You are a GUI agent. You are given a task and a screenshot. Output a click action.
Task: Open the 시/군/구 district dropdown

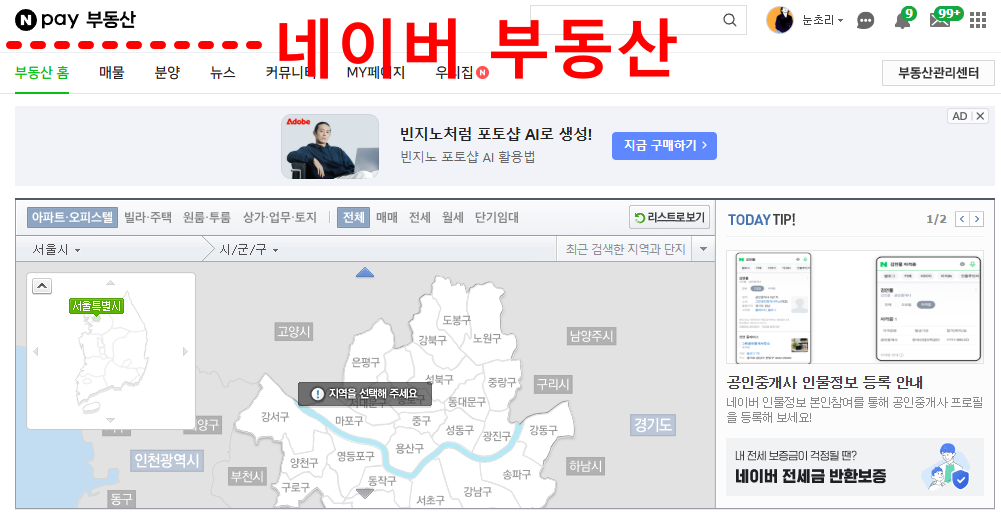pyautogui.click(x=249, y=249)
